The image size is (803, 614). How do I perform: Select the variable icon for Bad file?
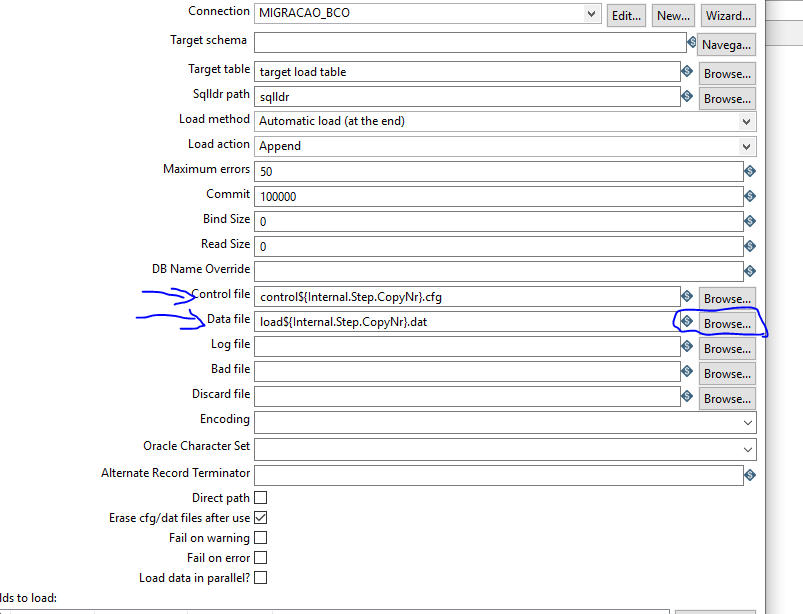pyautogui.click(x=688, y=373)
